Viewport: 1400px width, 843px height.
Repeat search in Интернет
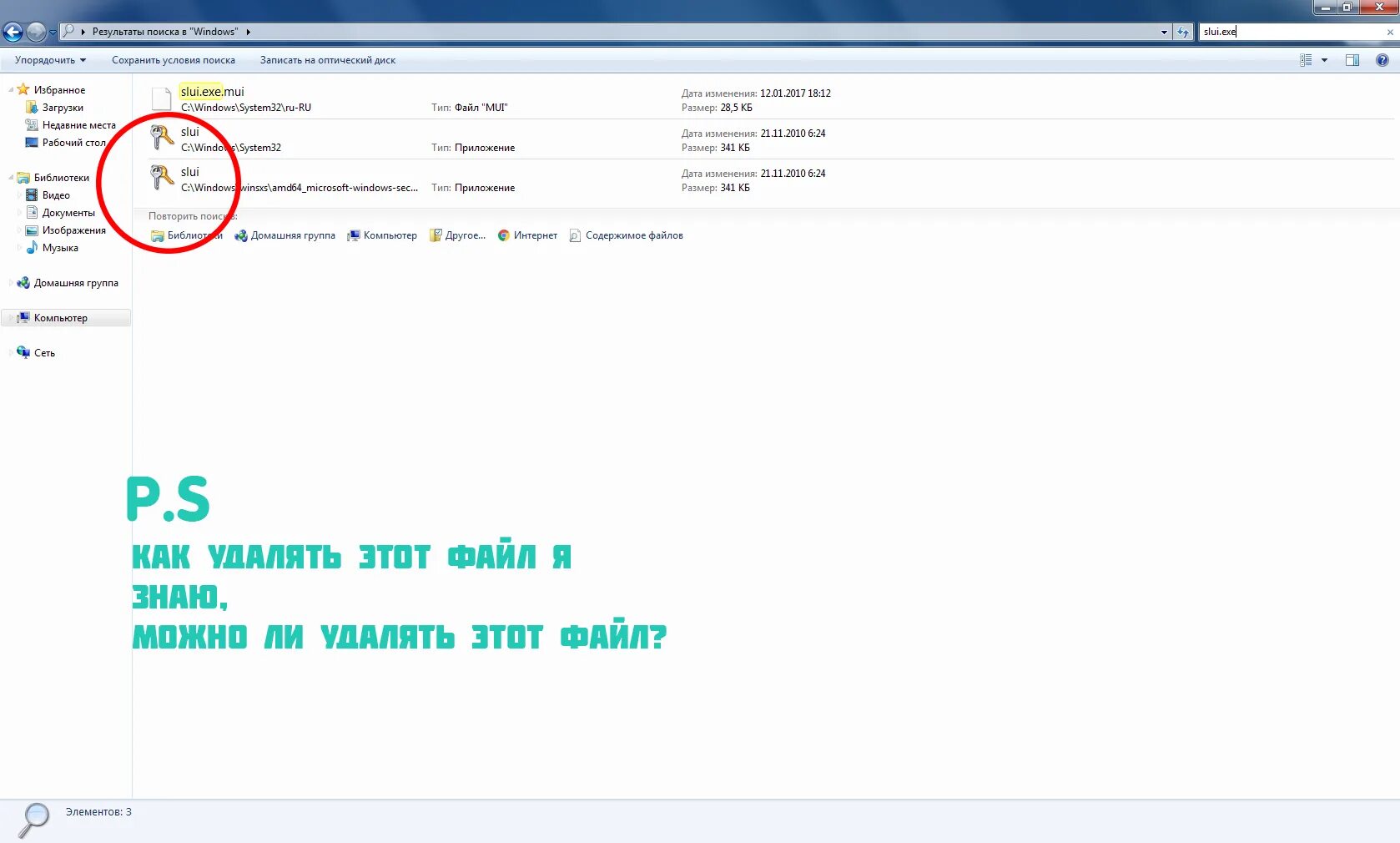point(527,235)
